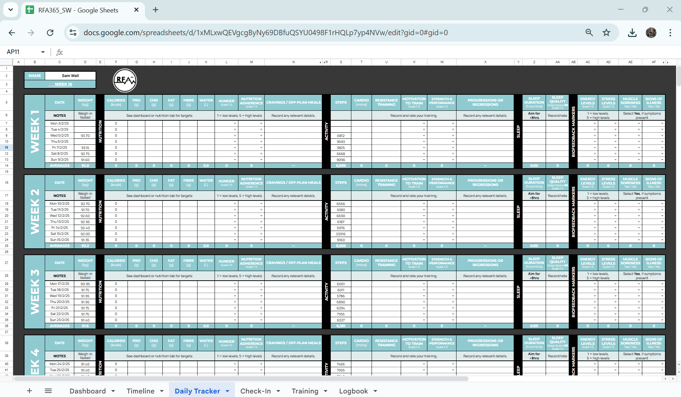
Task: Select Week 1 Wed 5/3/25 weight cell 93.70
Action: (85, 136)
